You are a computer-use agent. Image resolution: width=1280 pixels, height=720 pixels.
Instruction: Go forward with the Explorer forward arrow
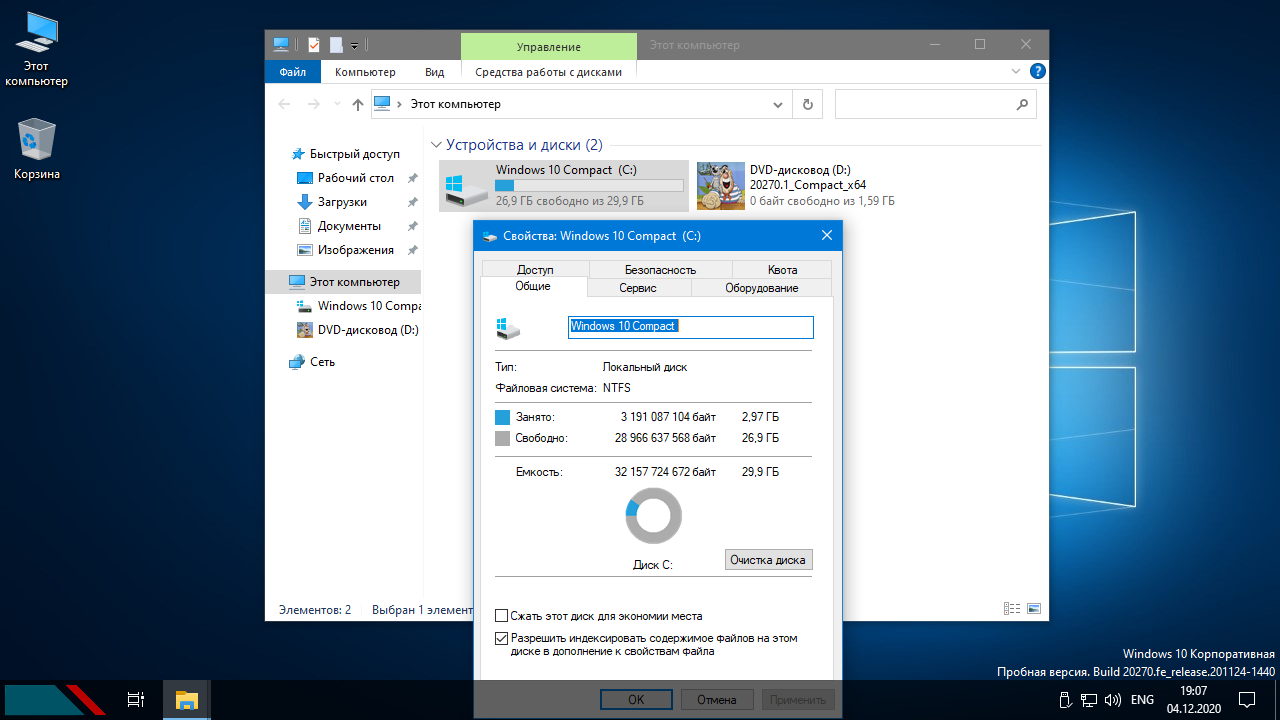(314, 104)
